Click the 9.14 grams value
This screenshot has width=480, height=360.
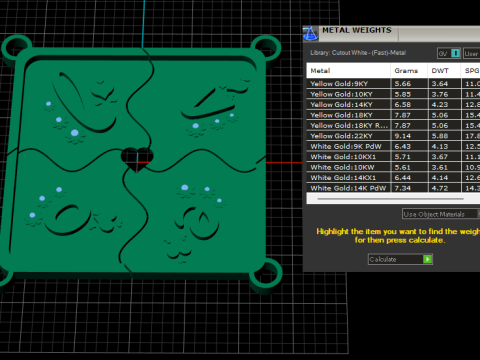(403, 136)
